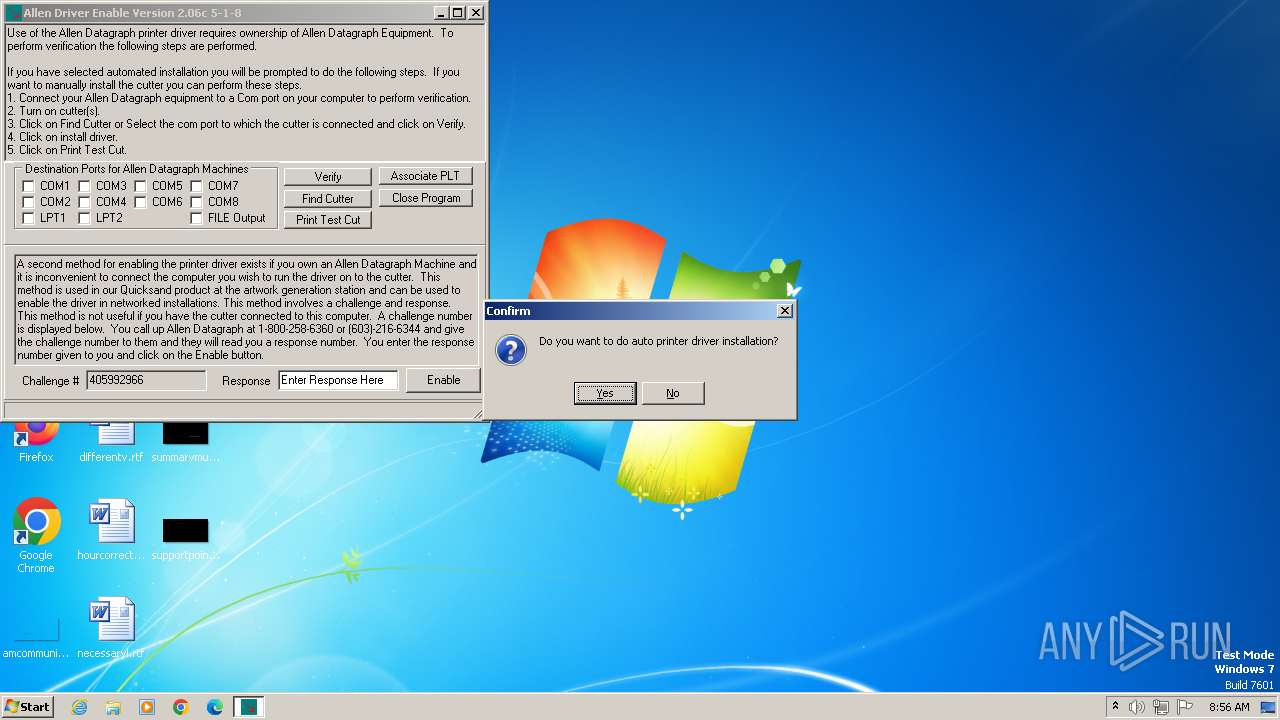Maximize the Allen Driver Enable window
The width and height of the screenshot is (1280, 720).
point(458,13)
